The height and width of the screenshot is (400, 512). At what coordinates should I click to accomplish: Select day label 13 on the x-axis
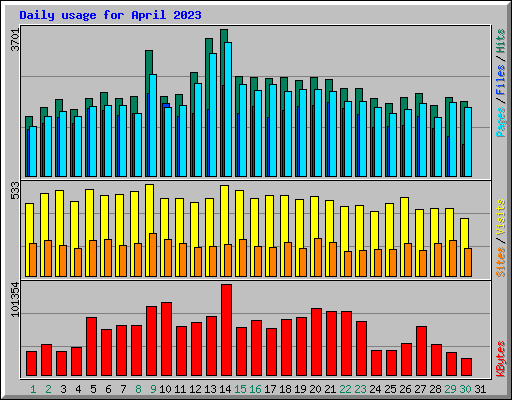coord(210,389)
